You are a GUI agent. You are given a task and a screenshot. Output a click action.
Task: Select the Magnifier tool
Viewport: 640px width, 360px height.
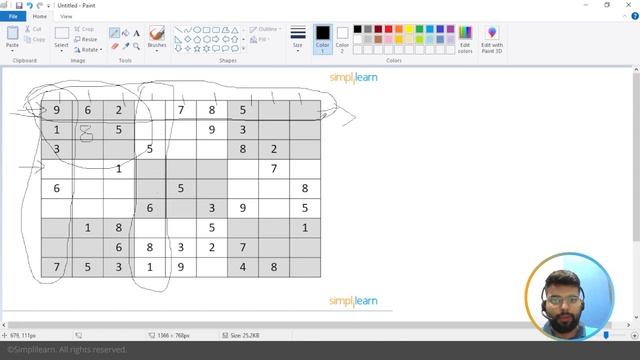[137, 47]
